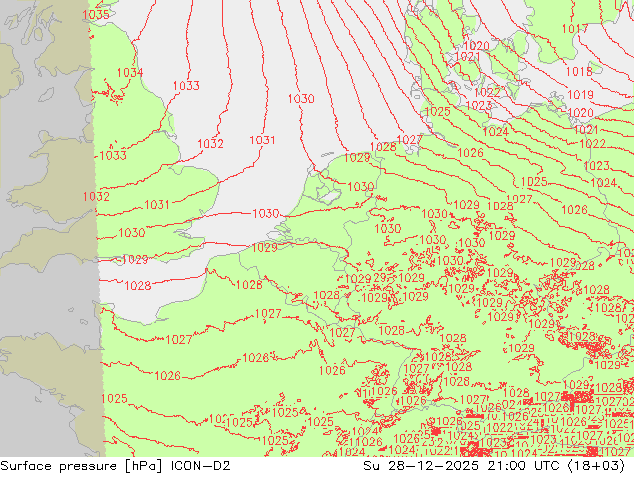Click the "21:00 UTC" time text
Screen dimensions: 634x490
523,466
